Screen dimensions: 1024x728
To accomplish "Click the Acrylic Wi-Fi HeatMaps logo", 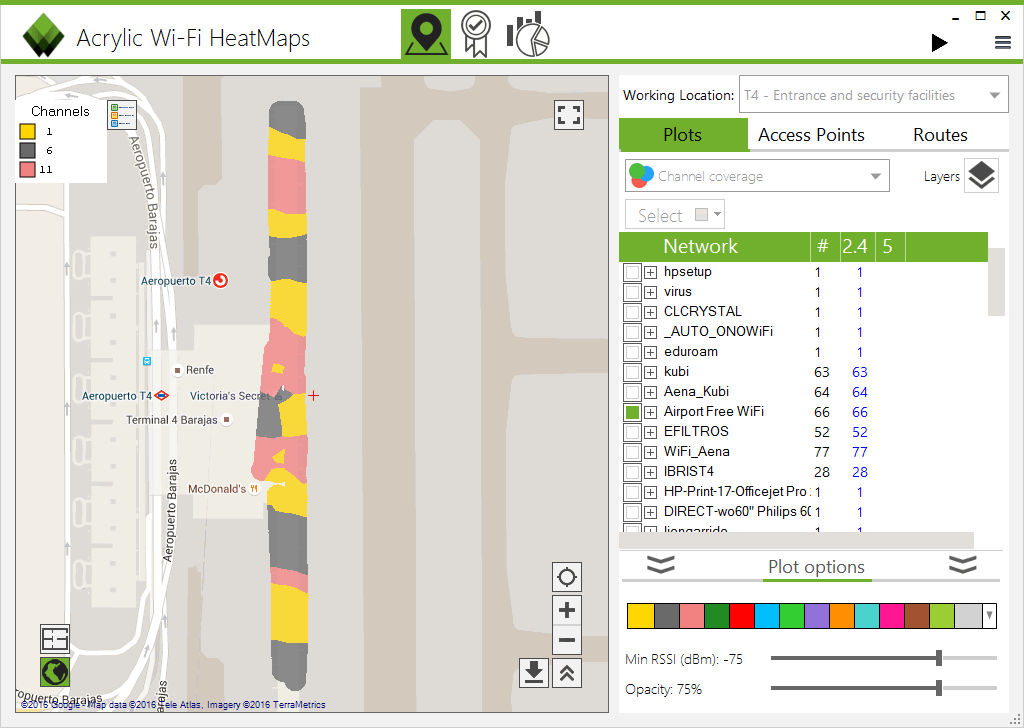I will 43,35.
